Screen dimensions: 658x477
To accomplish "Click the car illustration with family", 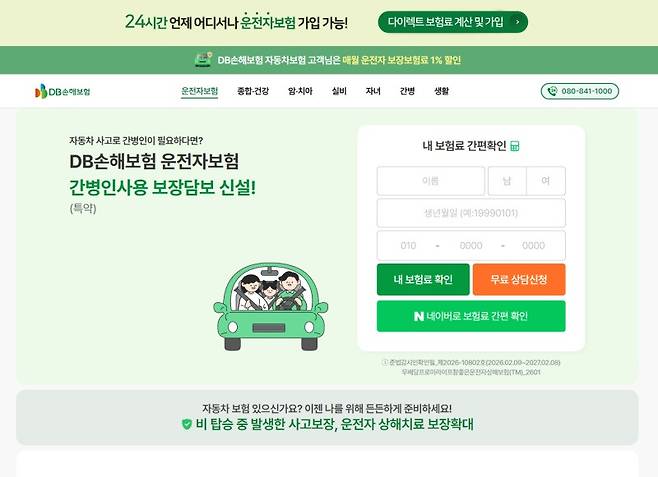I will click(x=271, y=307).
